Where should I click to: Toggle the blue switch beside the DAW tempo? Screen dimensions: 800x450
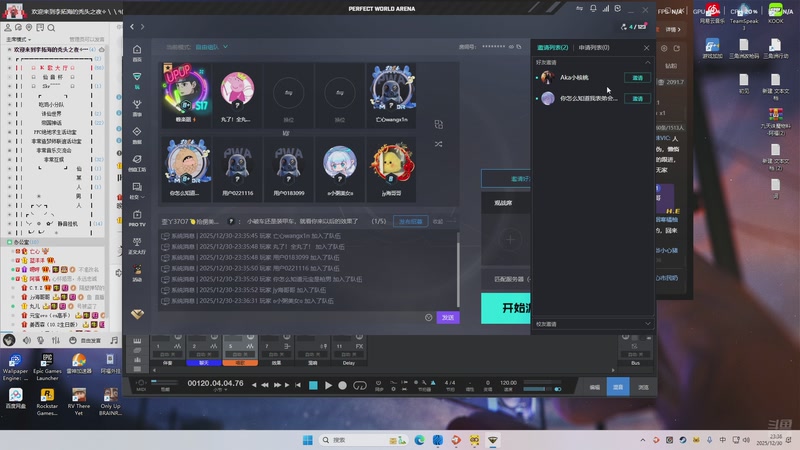pyautogui.click(x=558, y=389)
